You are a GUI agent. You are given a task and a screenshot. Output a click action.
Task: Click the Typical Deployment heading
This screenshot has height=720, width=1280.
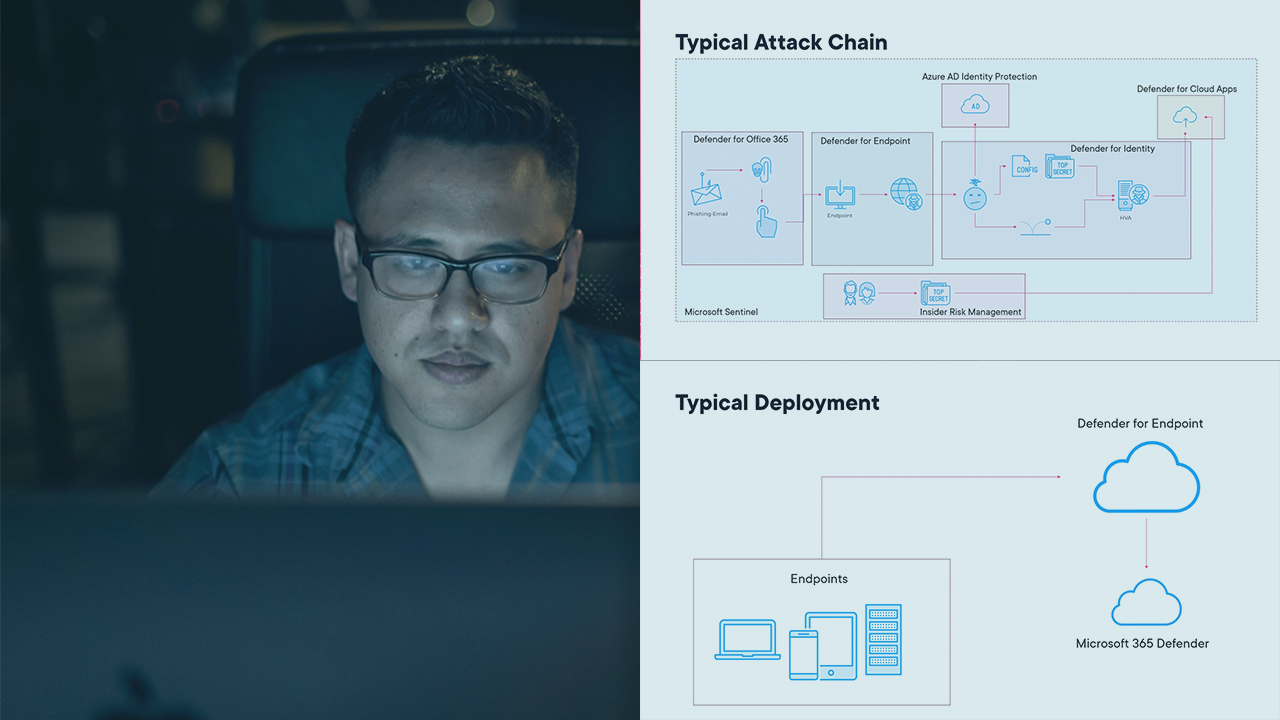tap(777, 403)
